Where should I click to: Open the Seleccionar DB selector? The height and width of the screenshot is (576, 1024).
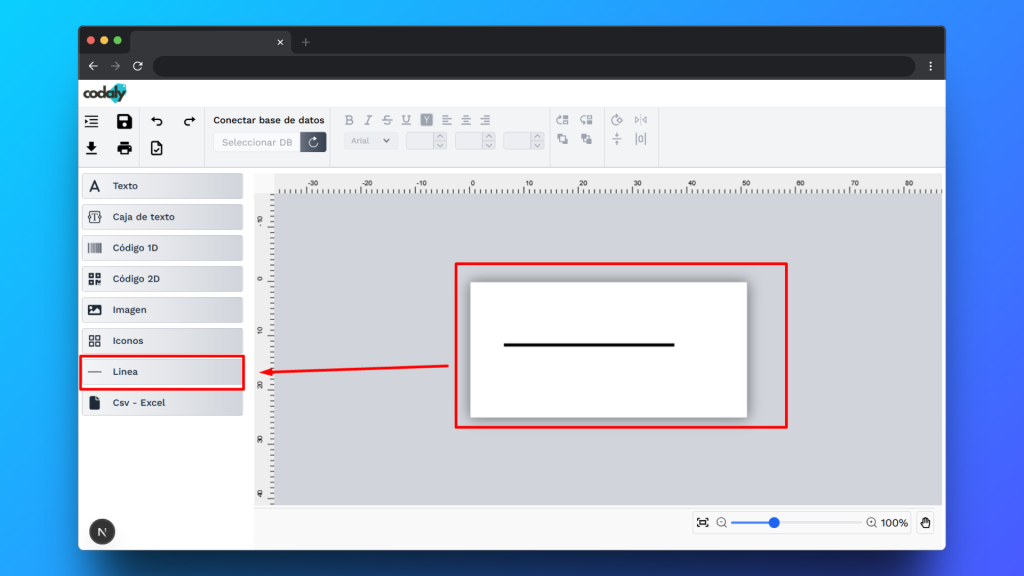[257, 142]
